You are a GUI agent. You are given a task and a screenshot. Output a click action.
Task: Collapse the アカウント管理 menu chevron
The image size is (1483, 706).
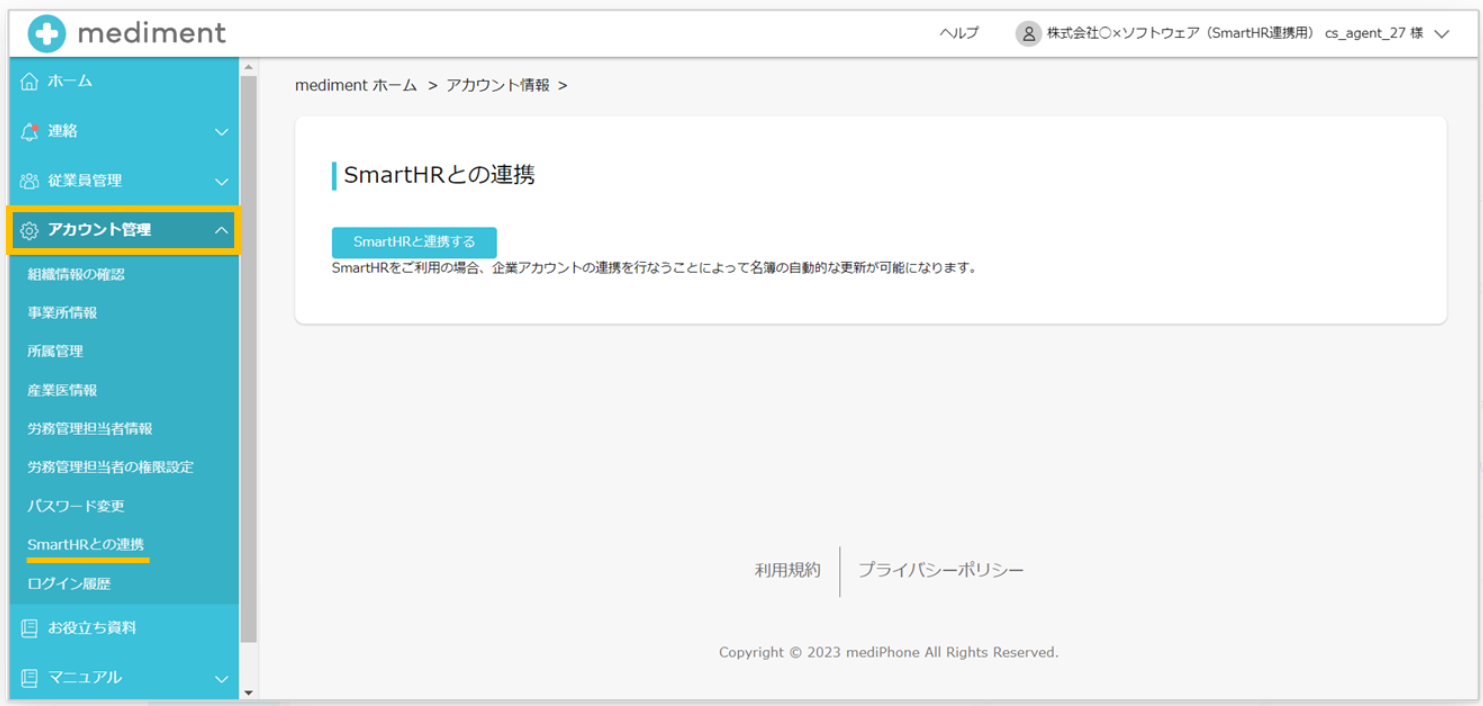point(222,231)
